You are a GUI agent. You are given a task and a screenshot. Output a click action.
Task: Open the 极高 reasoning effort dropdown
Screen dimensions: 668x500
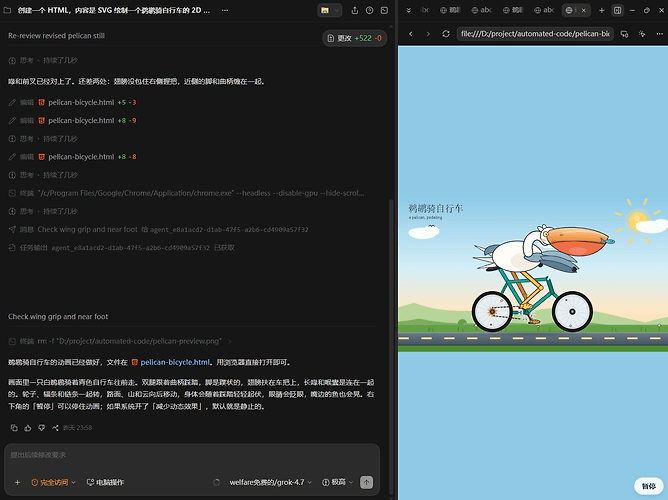337,482
